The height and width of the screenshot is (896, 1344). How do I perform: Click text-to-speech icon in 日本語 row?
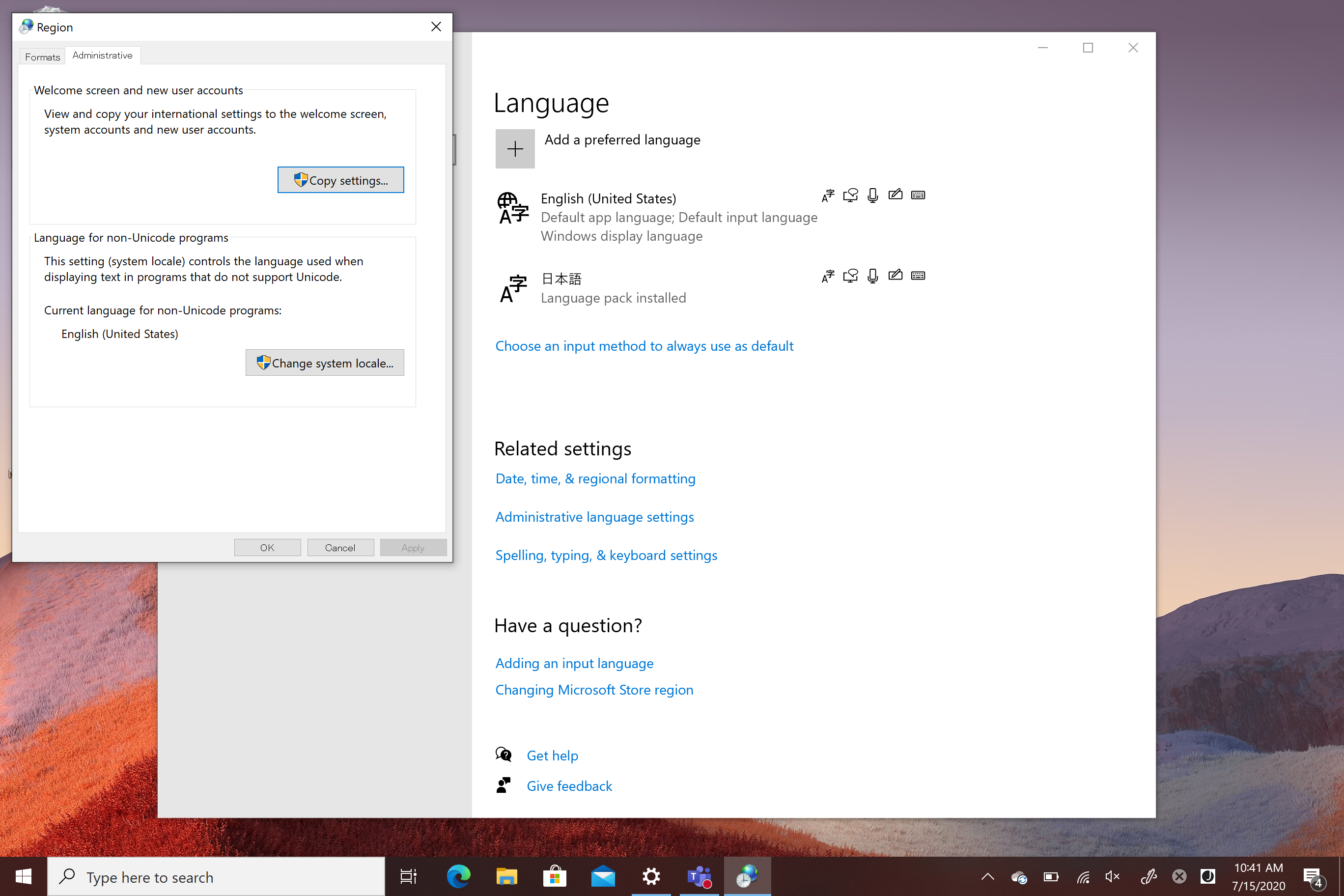[x=850, y=276]
